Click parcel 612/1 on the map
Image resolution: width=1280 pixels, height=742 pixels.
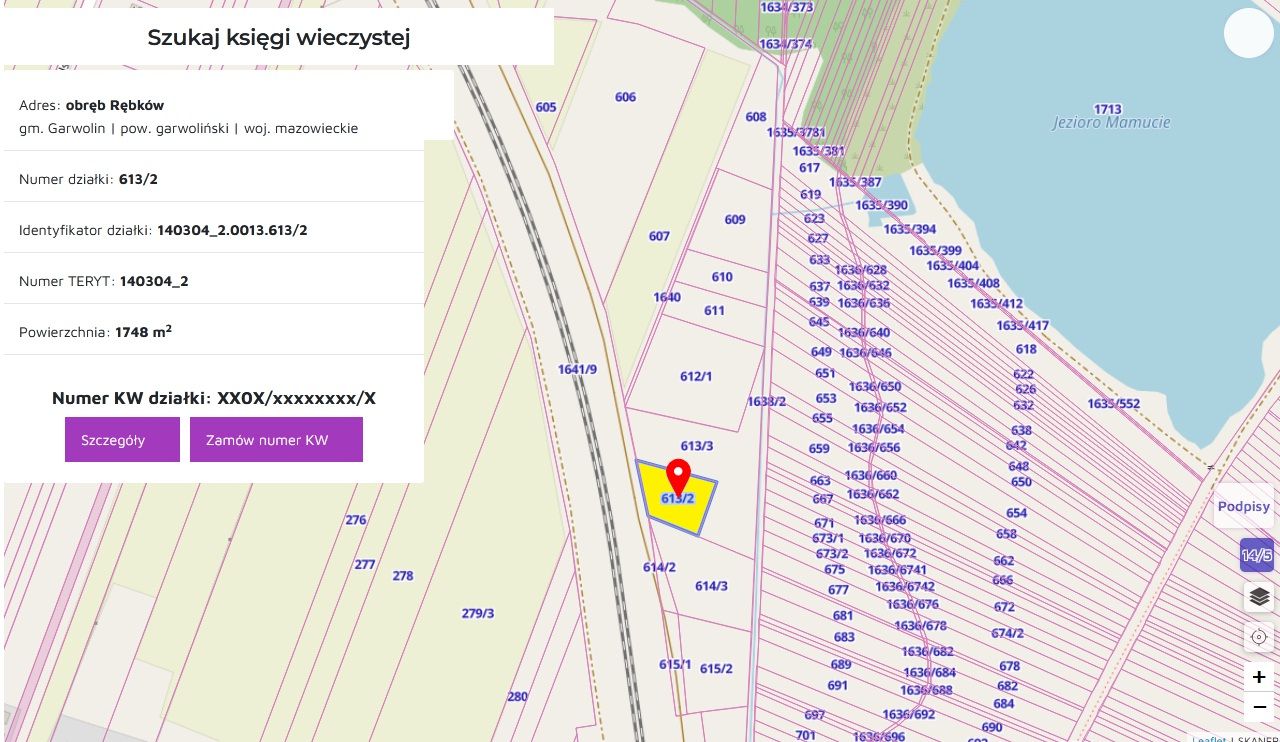(x=695, y=377)
